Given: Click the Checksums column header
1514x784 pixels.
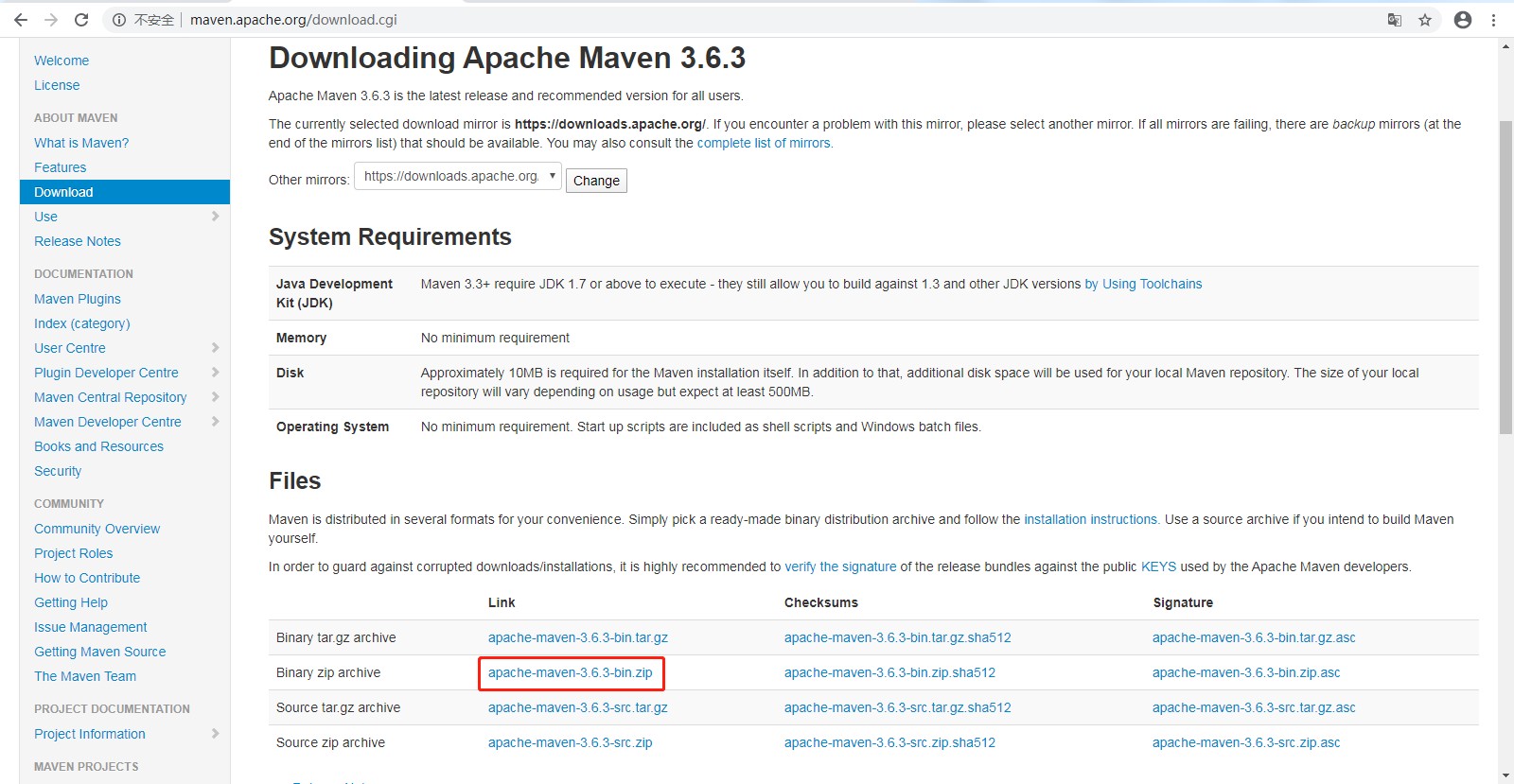Looking at the screenshot, I should pos(821,602).
